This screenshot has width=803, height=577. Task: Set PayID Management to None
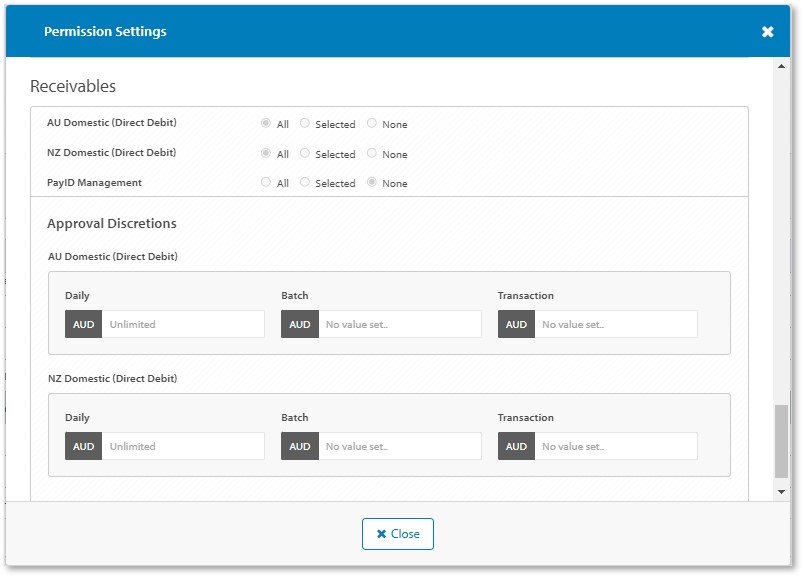(372, 183)
